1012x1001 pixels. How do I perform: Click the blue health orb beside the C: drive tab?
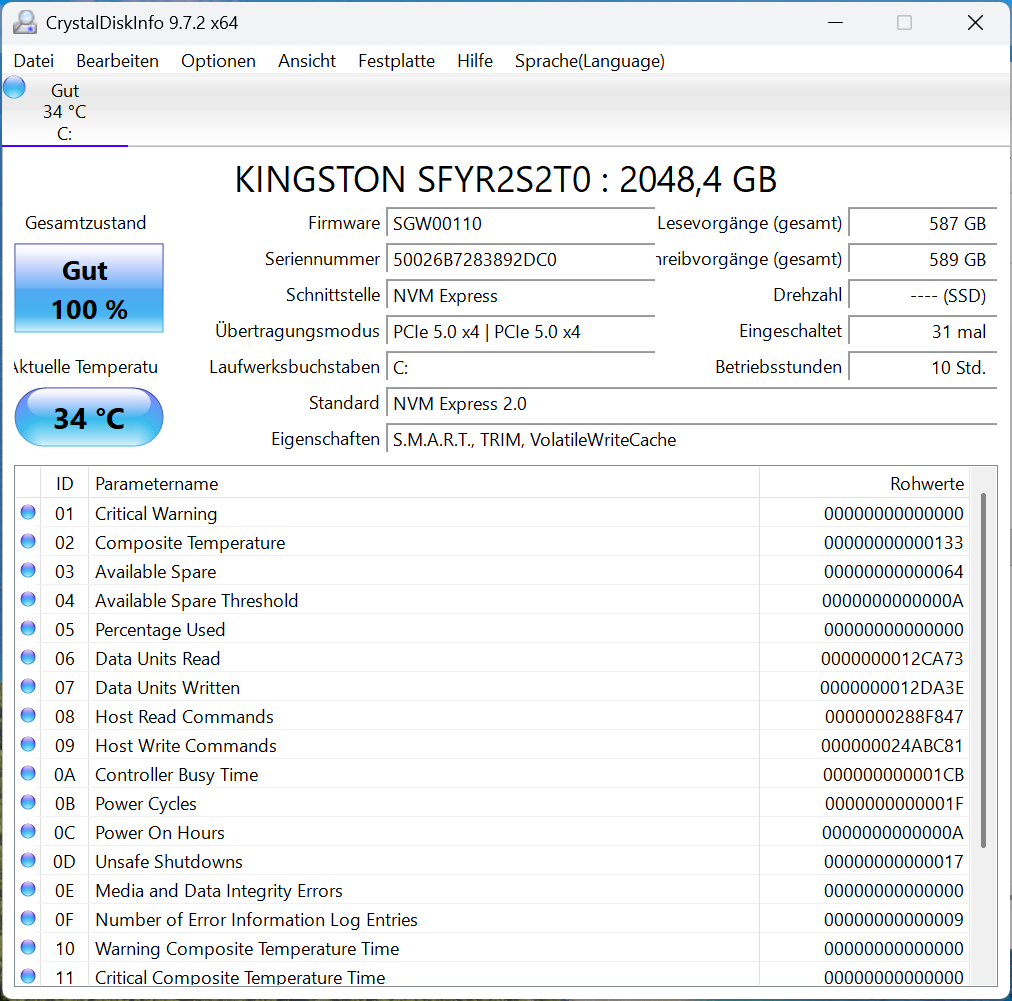(x=14, y=87)
